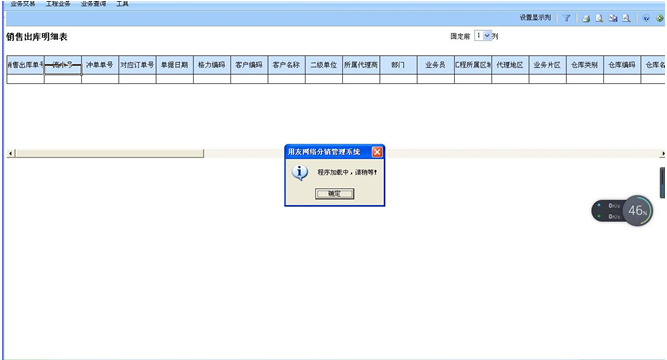Click the print preview page icon
The image size is (667, 360).
click(599, 18)
